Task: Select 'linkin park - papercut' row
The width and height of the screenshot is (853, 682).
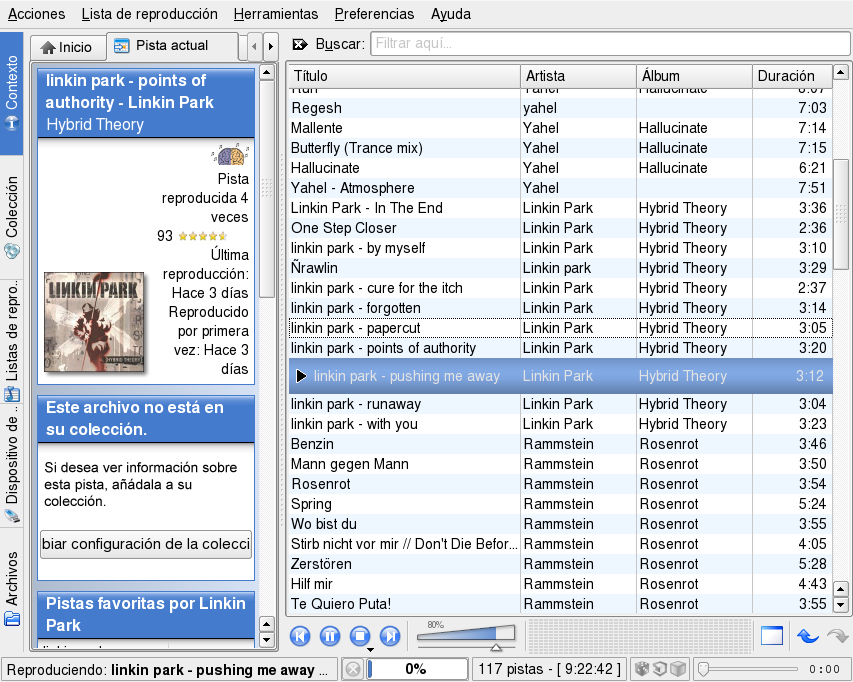Action: 560,328
